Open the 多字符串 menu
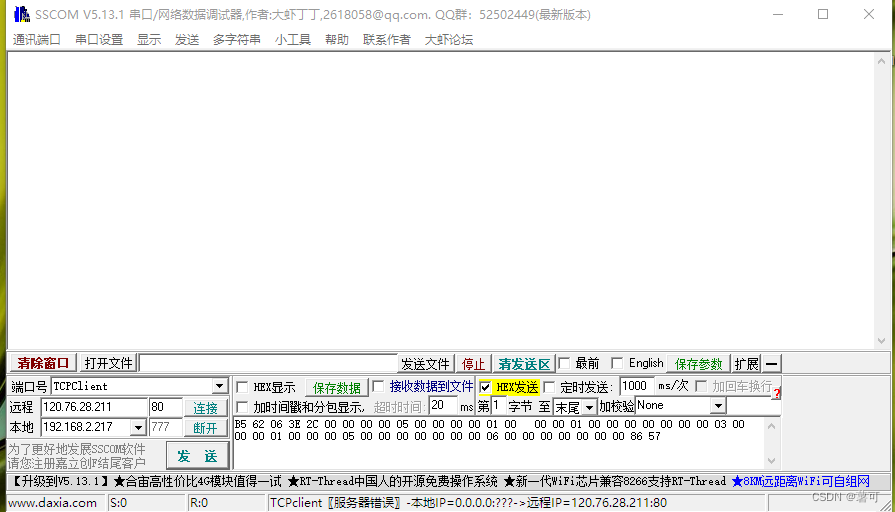 pos(236,39)
